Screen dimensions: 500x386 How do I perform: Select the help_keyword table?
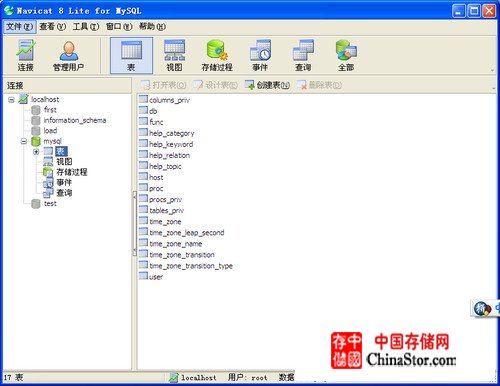(166, 144)
